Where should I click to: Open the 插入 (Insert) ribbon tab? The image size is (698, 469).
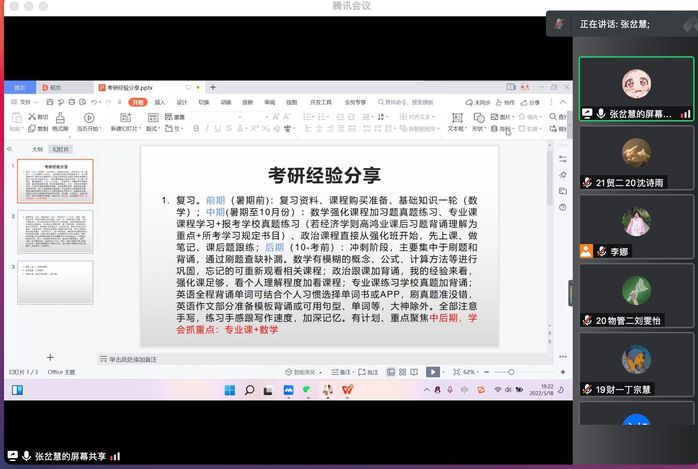[x=161, y=102]
